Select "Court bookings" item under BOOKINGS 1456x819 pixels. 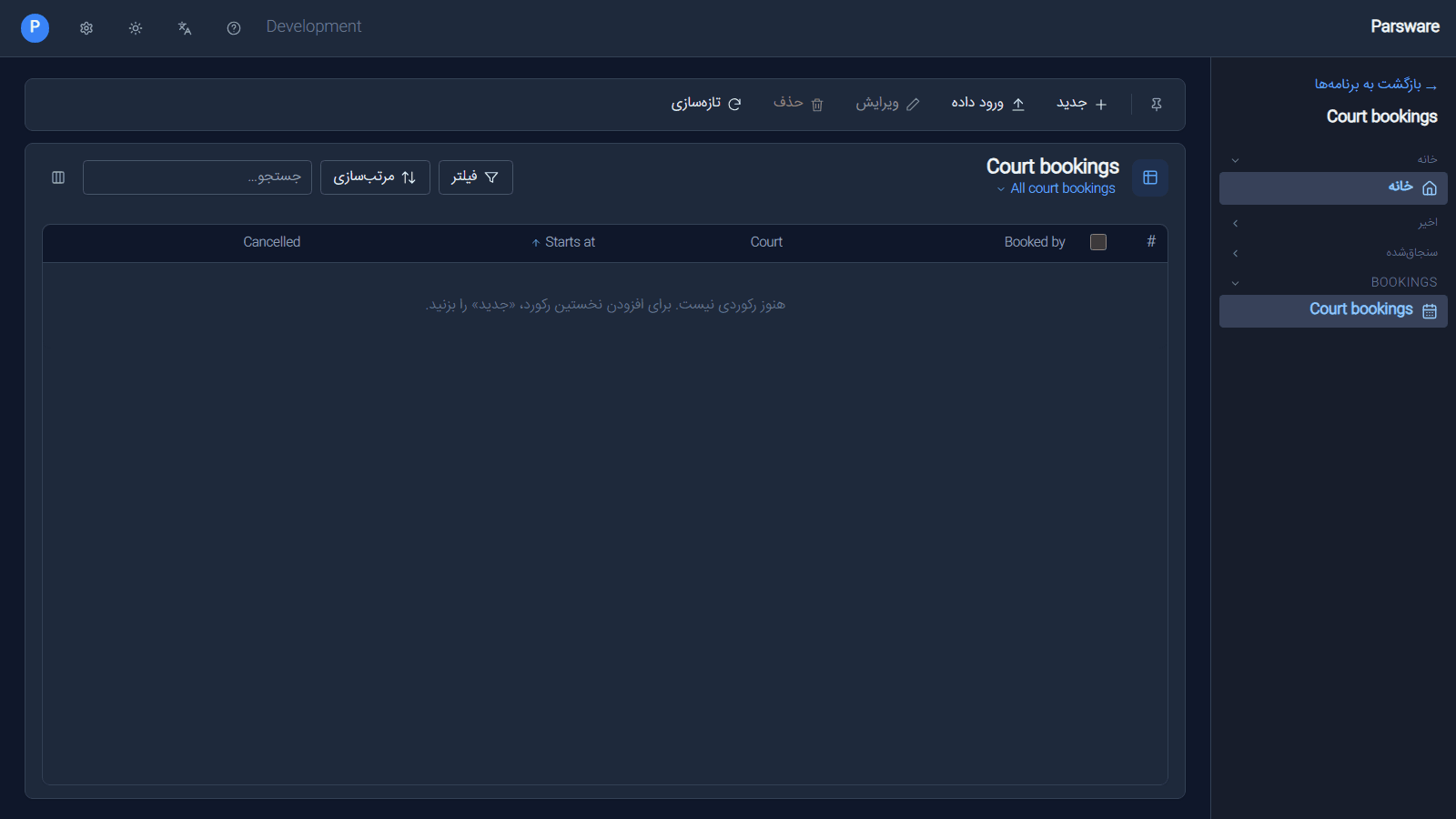[1333, 311]
